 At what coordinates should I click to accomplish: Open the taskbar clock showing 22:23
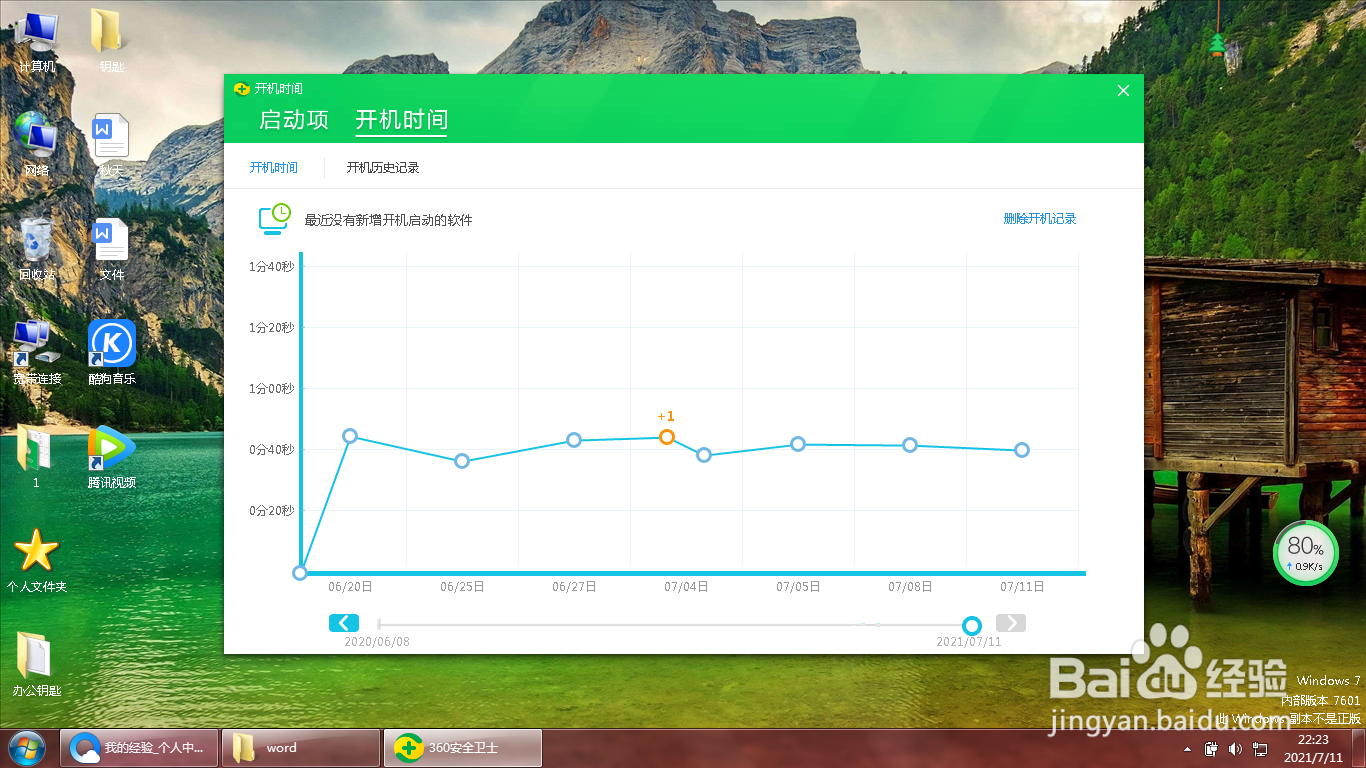[1312, 748]
